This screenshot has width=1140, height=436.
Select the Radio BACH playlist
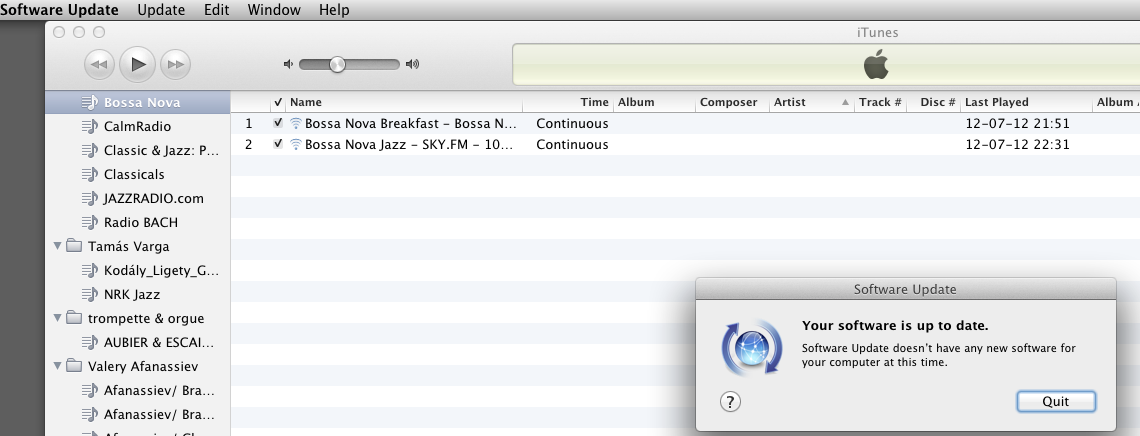(138, 222)
